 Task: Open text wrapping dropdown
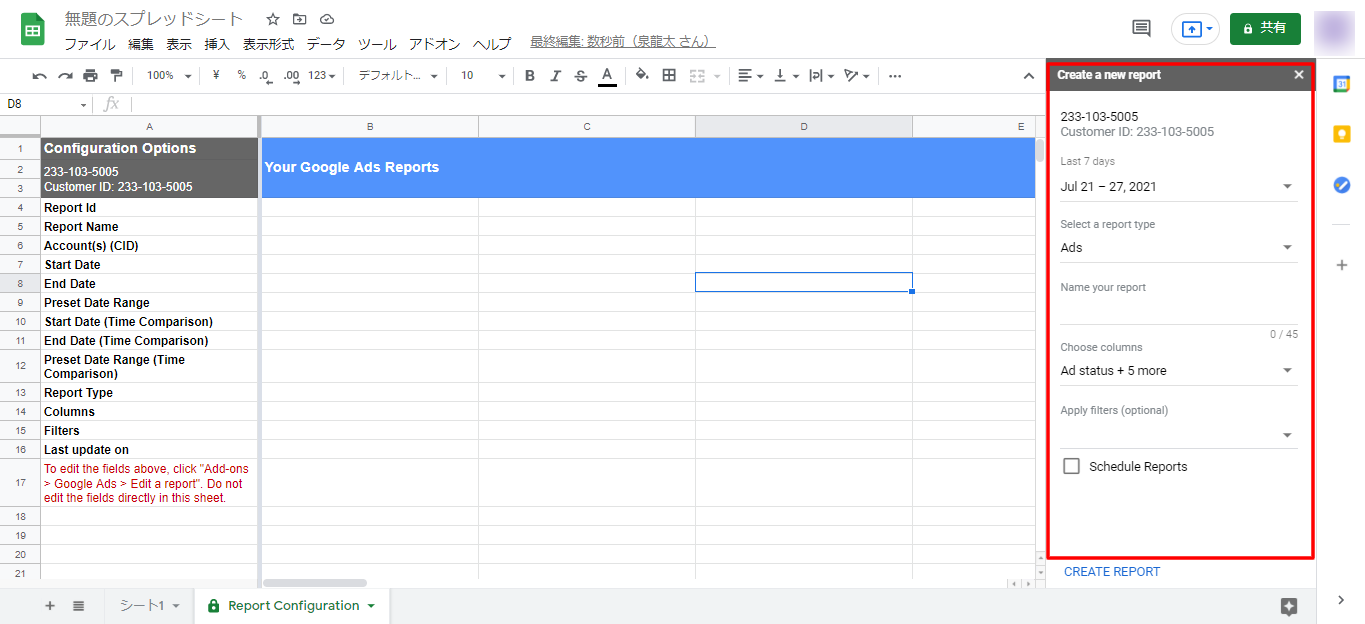tap(822, 75)
